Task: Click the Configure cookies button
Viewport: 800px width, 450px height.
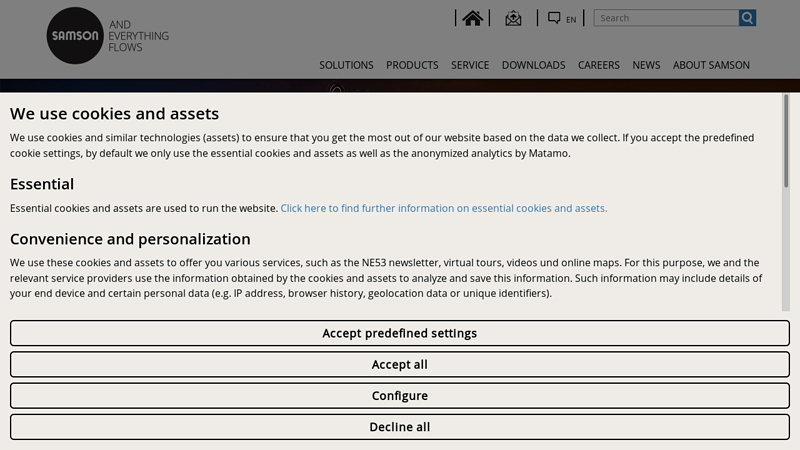Action: pyautogui.click(x=400, y=396)
